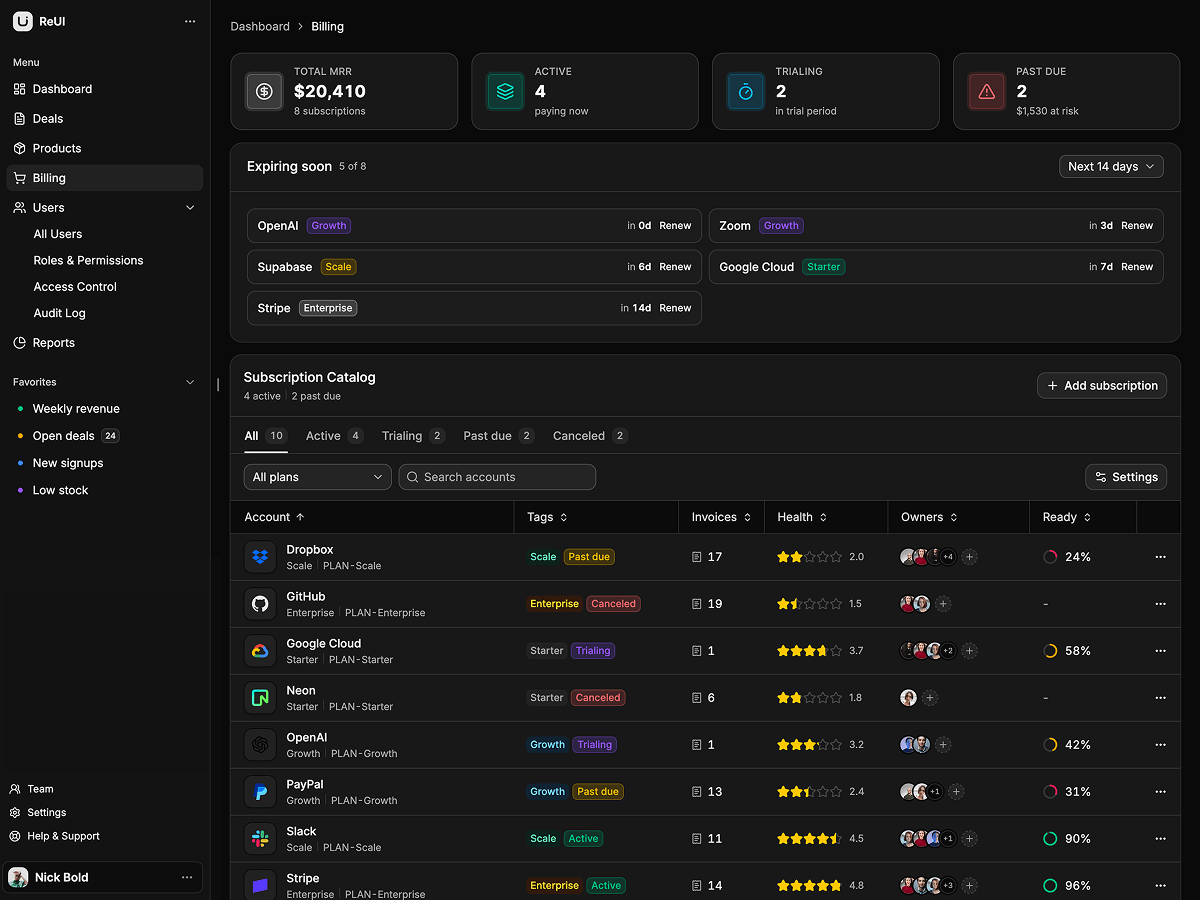Open Products in the sidebar

104,148
